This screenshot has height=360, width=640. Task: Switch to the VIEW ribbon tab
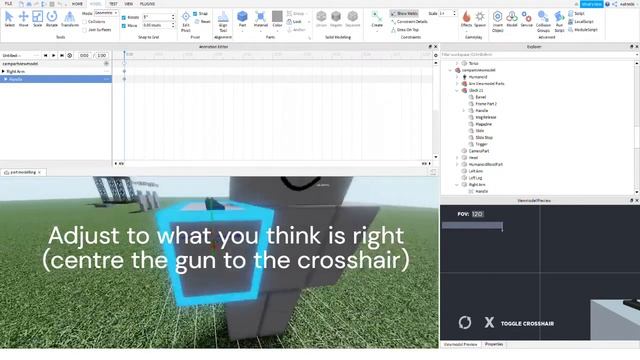point(129,4)
